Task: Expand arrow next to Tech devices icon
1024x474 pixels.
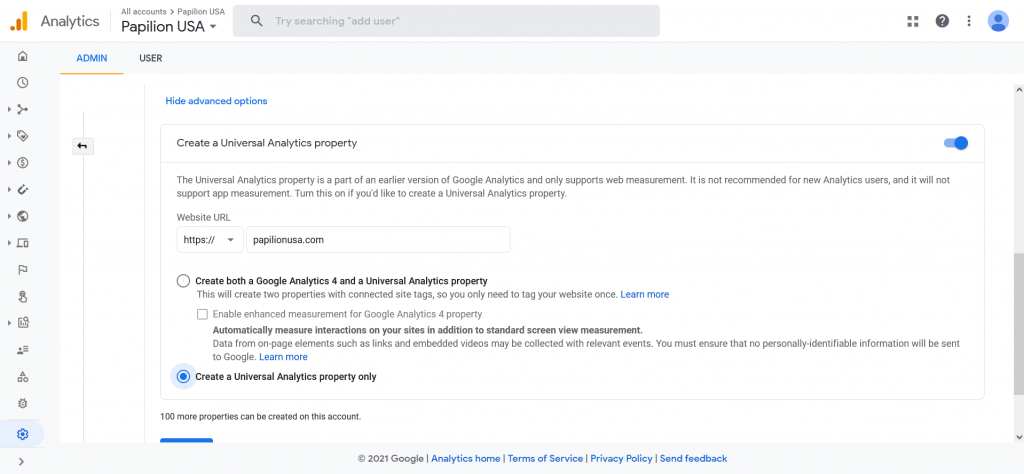Action: point(10,243)
